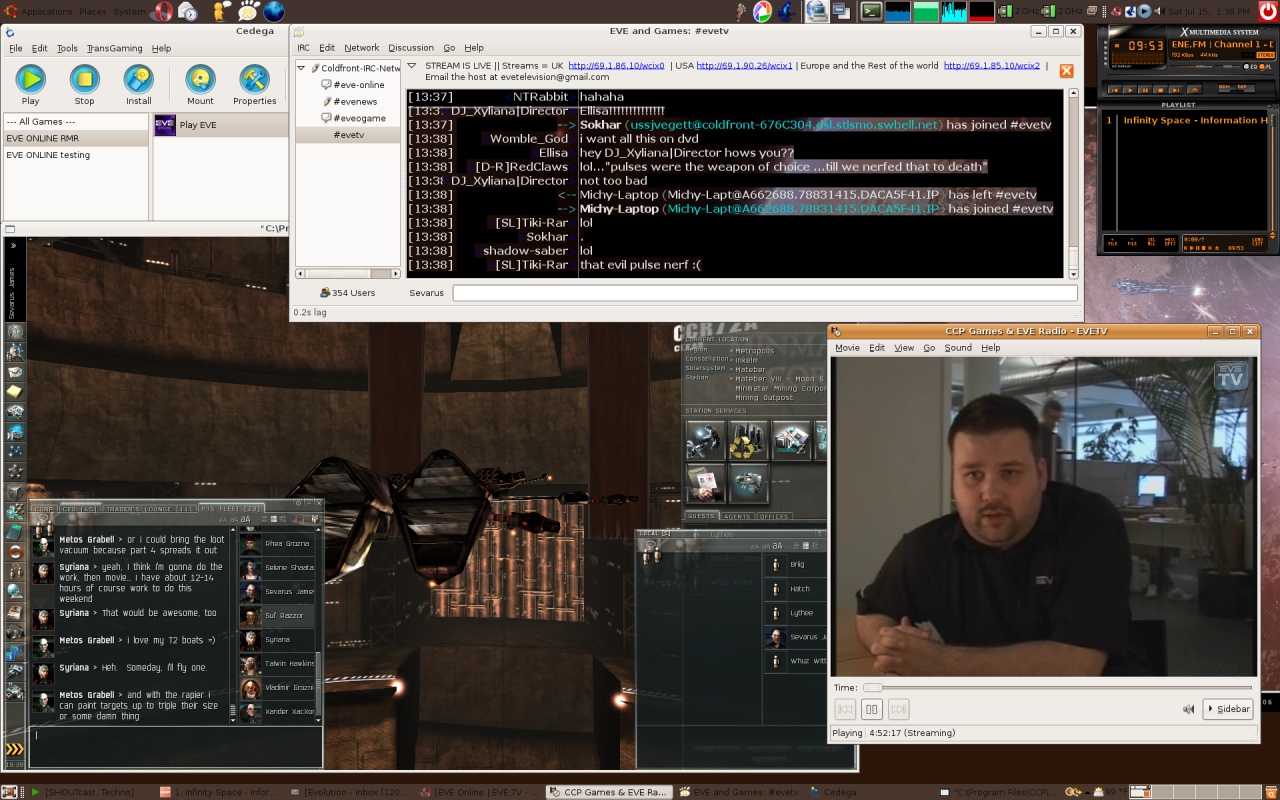Screen dimensions: 1280x800
Task: Click the yellow reprocessing station service icon
Action: pyautogui.click(x=748, y=440)
